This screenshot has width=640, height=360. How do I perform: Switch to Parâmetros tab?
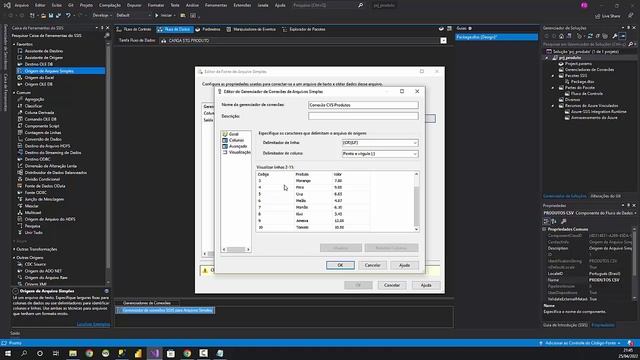tap(208, 29)
